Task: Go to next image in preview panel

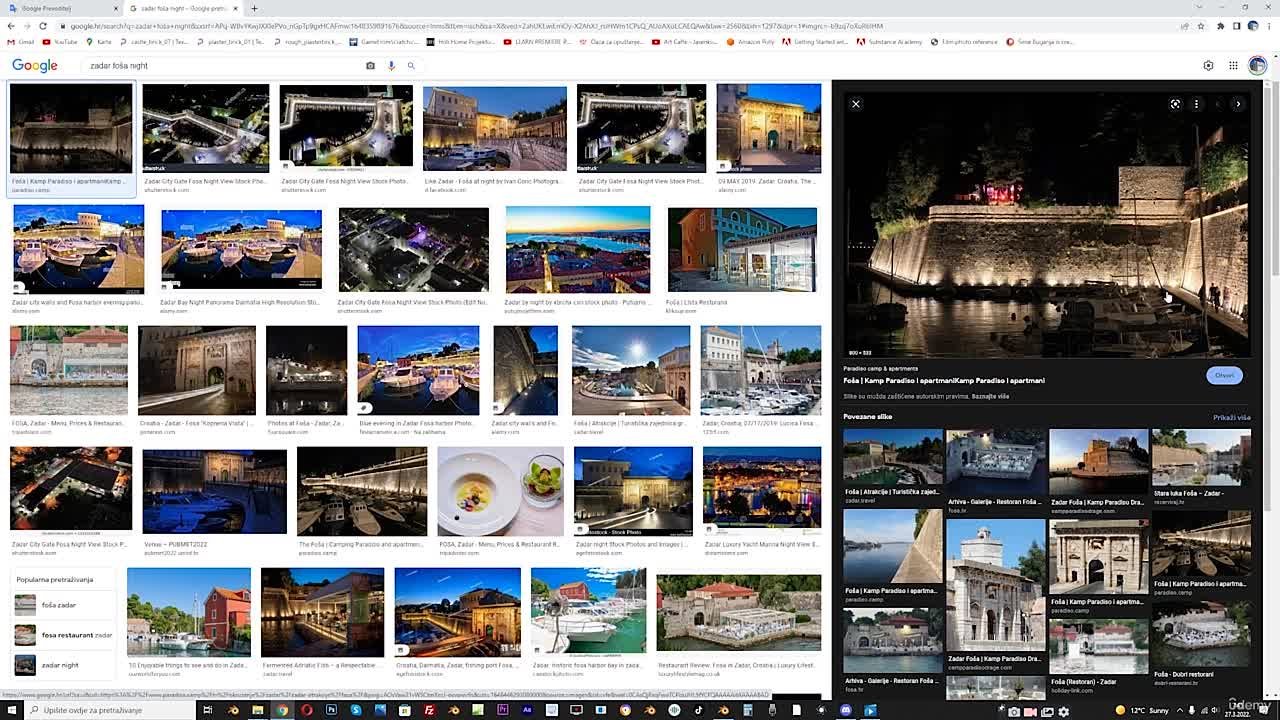Action: [1238, 104]
